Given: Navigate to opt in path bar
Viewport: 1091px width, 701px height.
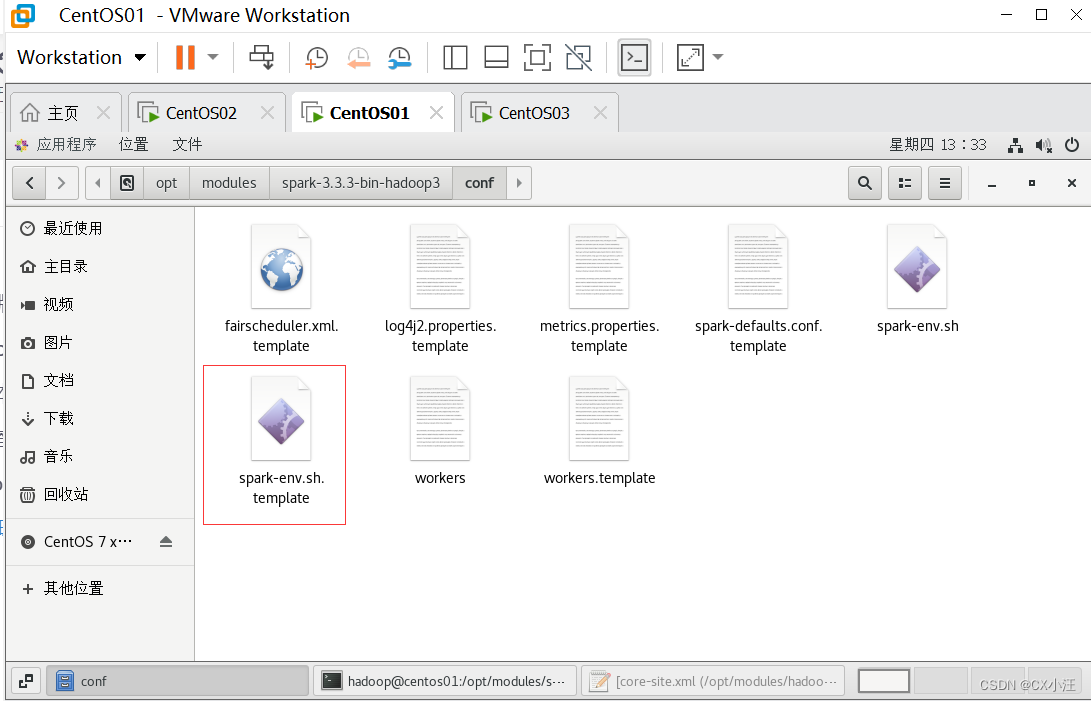Looking at the screenshot, I should pyautogui.click(x=166, y=183).
